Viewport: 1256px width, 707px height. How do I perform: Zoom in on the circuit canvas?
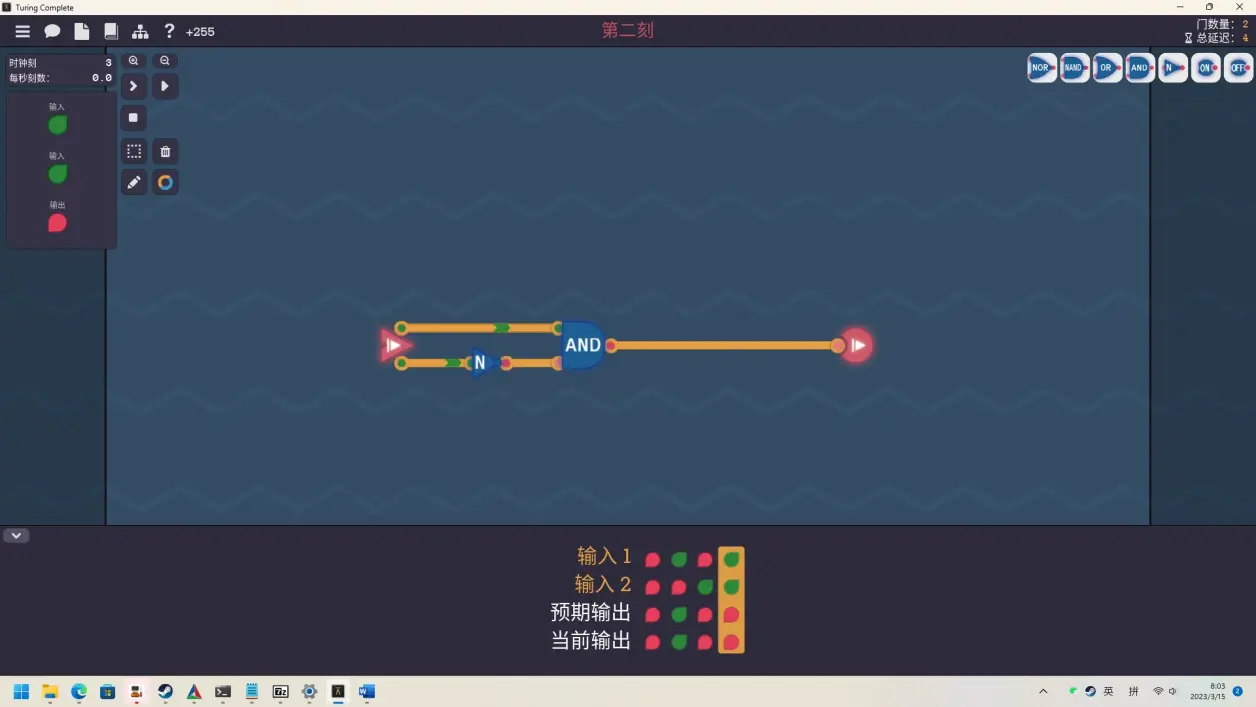tap(133, 61)
